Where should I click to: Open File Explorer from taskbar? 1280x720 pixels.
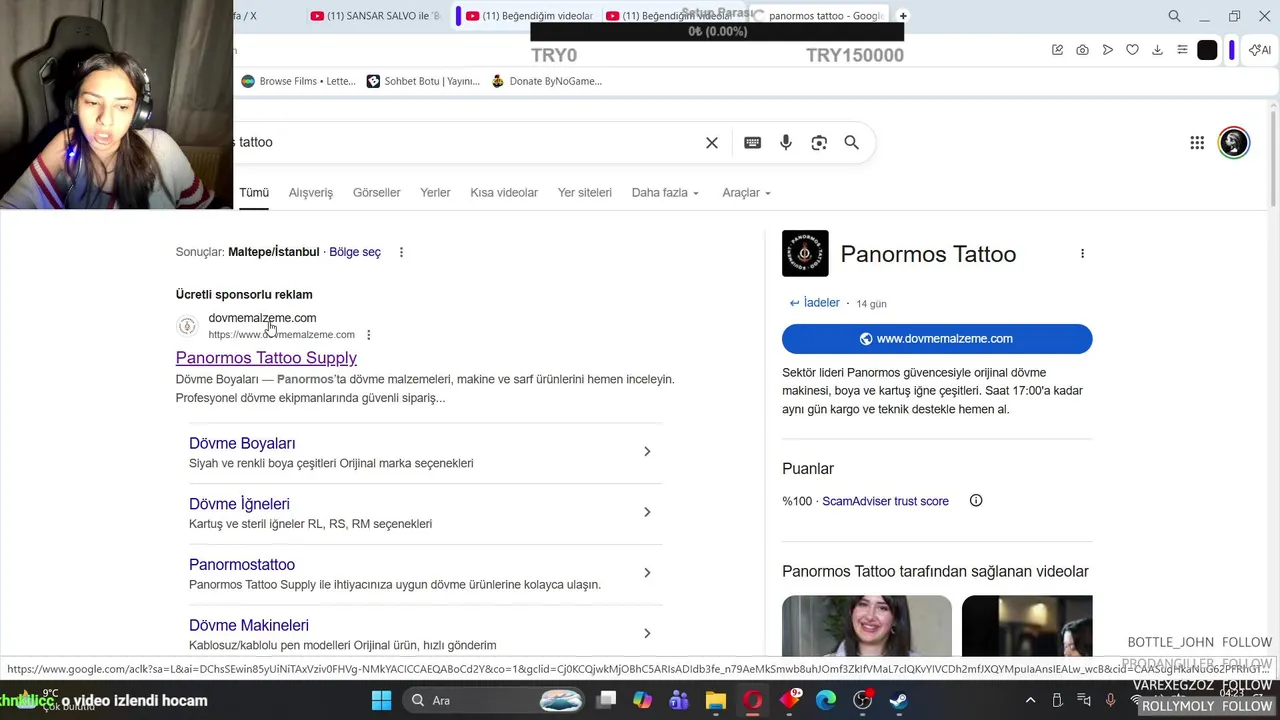715,701
